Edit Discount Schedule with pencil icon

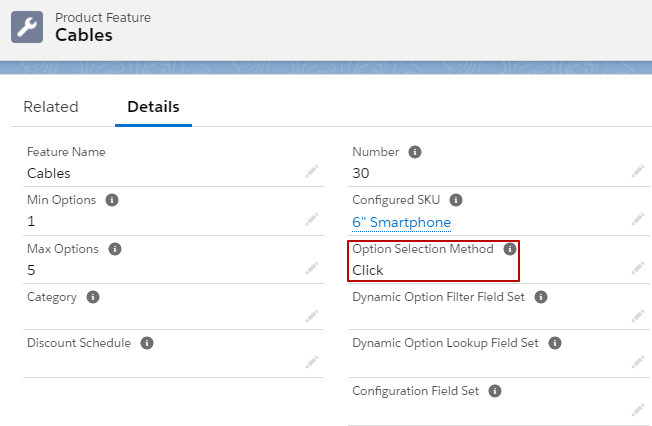[312, 362]
